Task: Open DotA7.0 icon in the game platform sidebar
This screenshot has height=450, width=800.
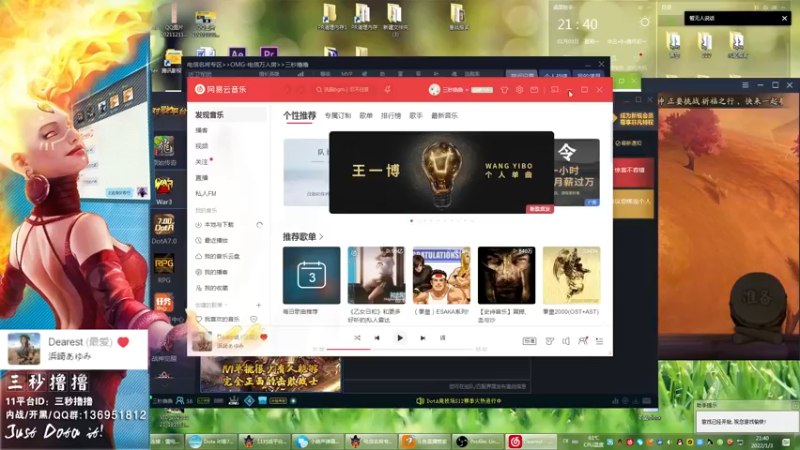Action: pos(164,229)
